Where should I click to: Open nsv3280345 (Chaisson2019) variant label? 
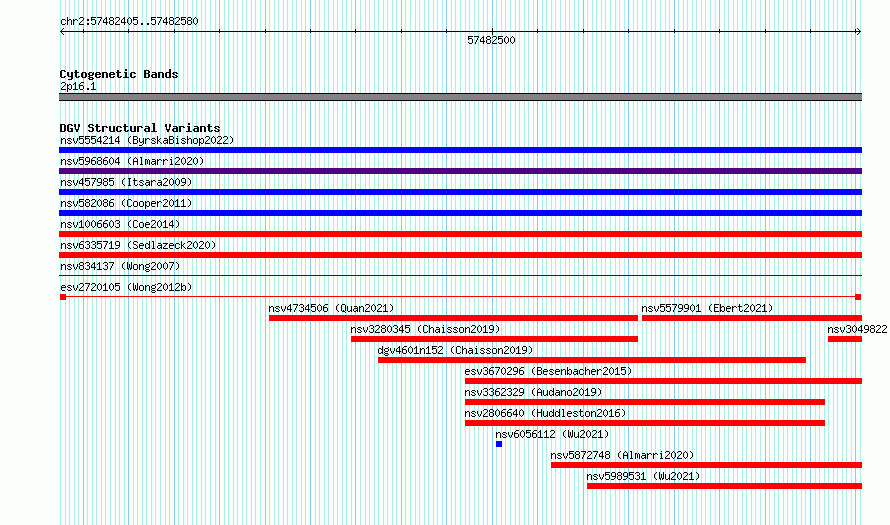coord(425,329)
